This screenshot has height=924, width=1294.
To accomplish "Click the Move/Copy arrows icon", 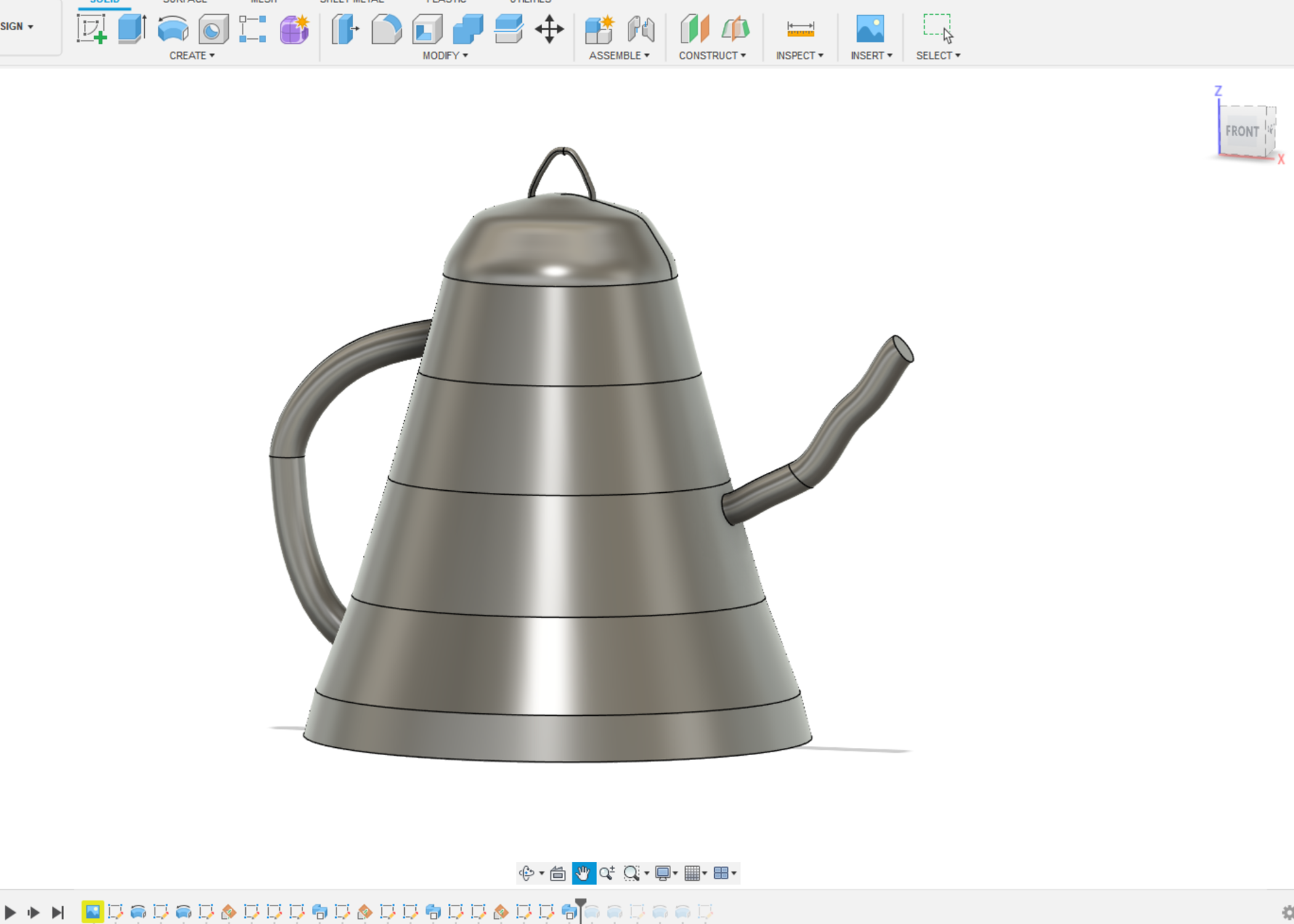I will 549,29.
